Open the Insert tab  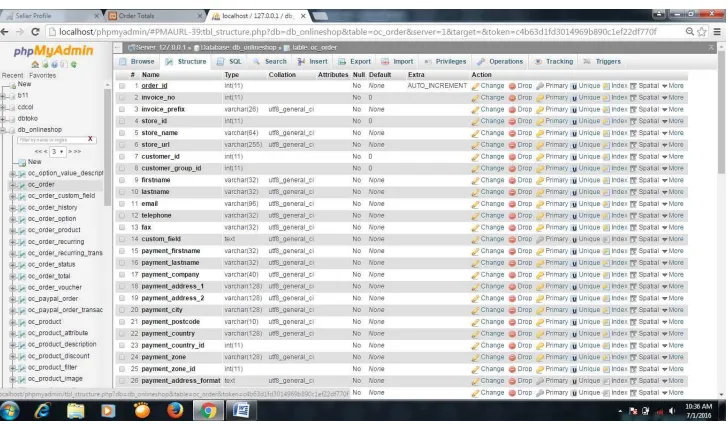(x=313, y=61)
